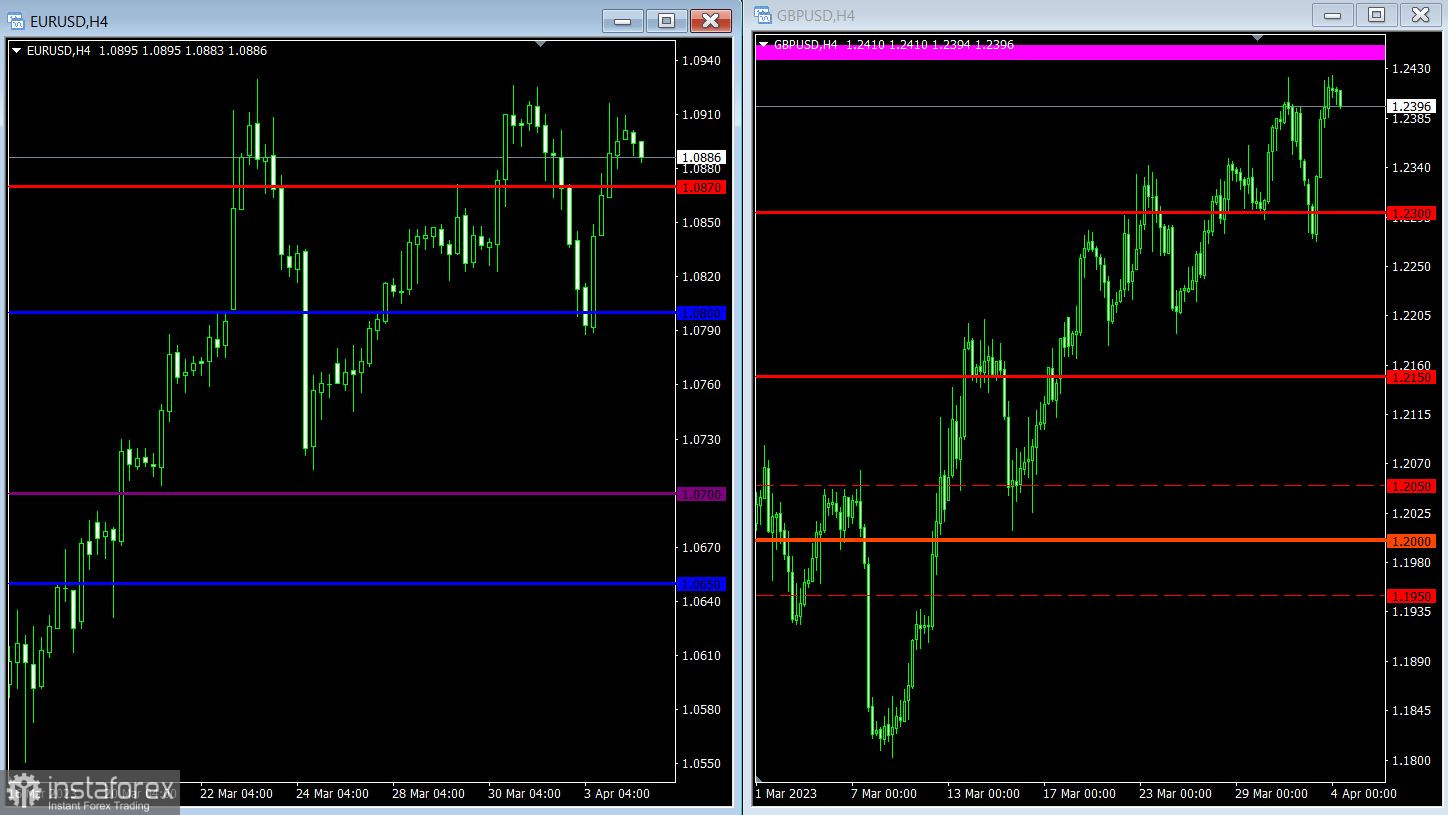Viewport: 1448px width, 815px height.
Task: Click the EURUSD chart shift marker at top
Action: [541, 44]
